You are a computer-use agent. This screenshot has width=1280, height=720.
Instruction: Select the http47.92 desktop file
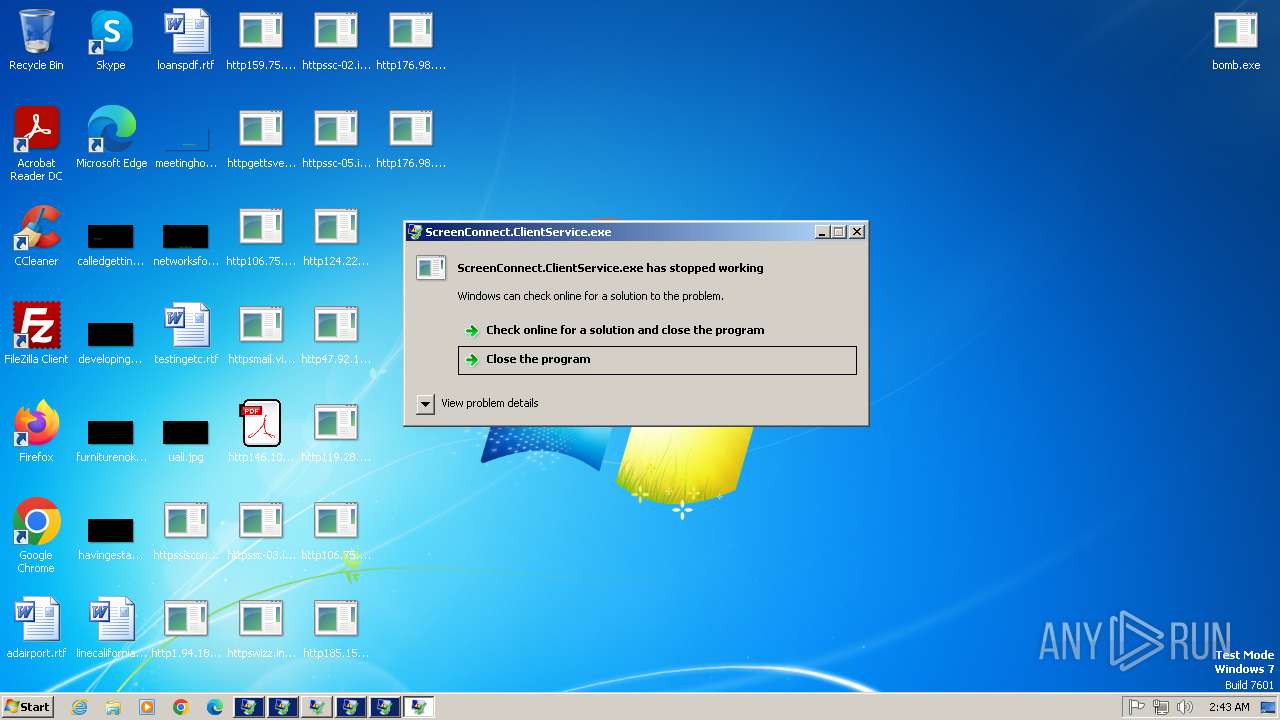coord(336,334)
